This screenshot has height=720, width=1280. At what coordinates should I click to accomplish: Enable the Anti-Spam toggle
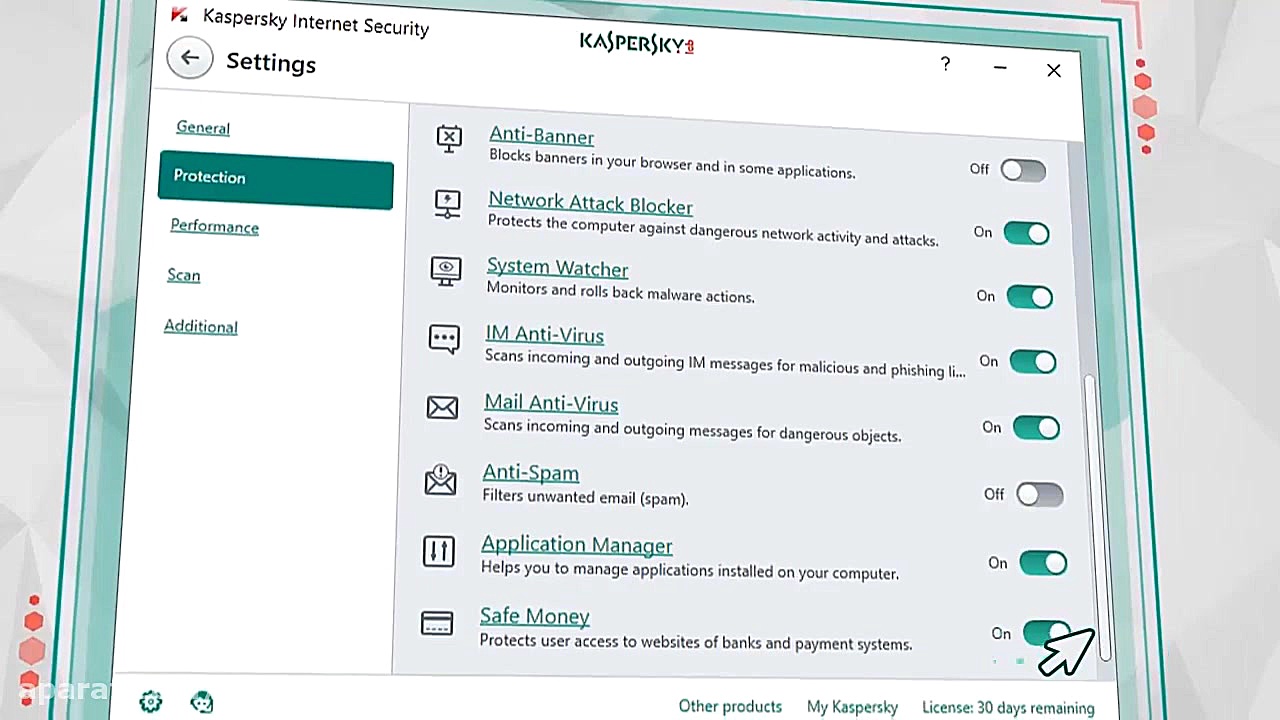point(1040,494)
